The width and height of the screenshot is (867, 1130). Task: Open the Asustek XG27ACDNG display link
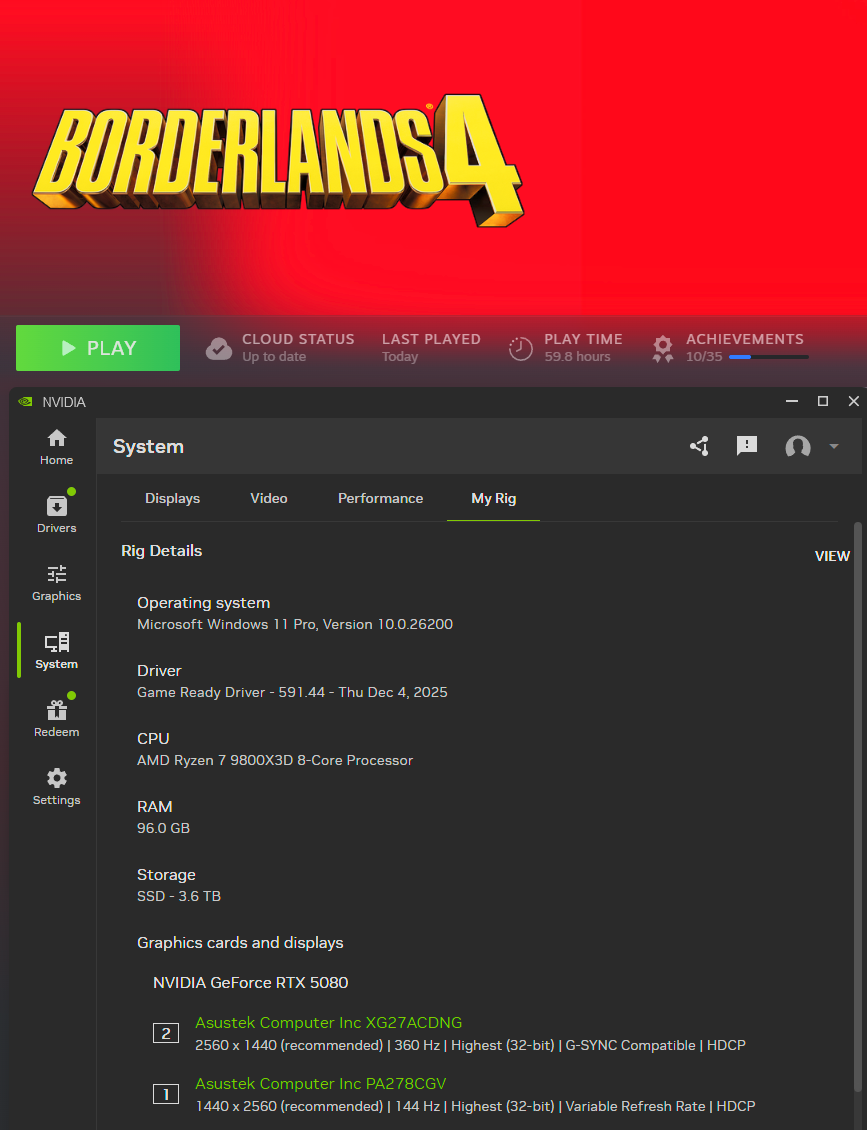(x=329, y=1023)
